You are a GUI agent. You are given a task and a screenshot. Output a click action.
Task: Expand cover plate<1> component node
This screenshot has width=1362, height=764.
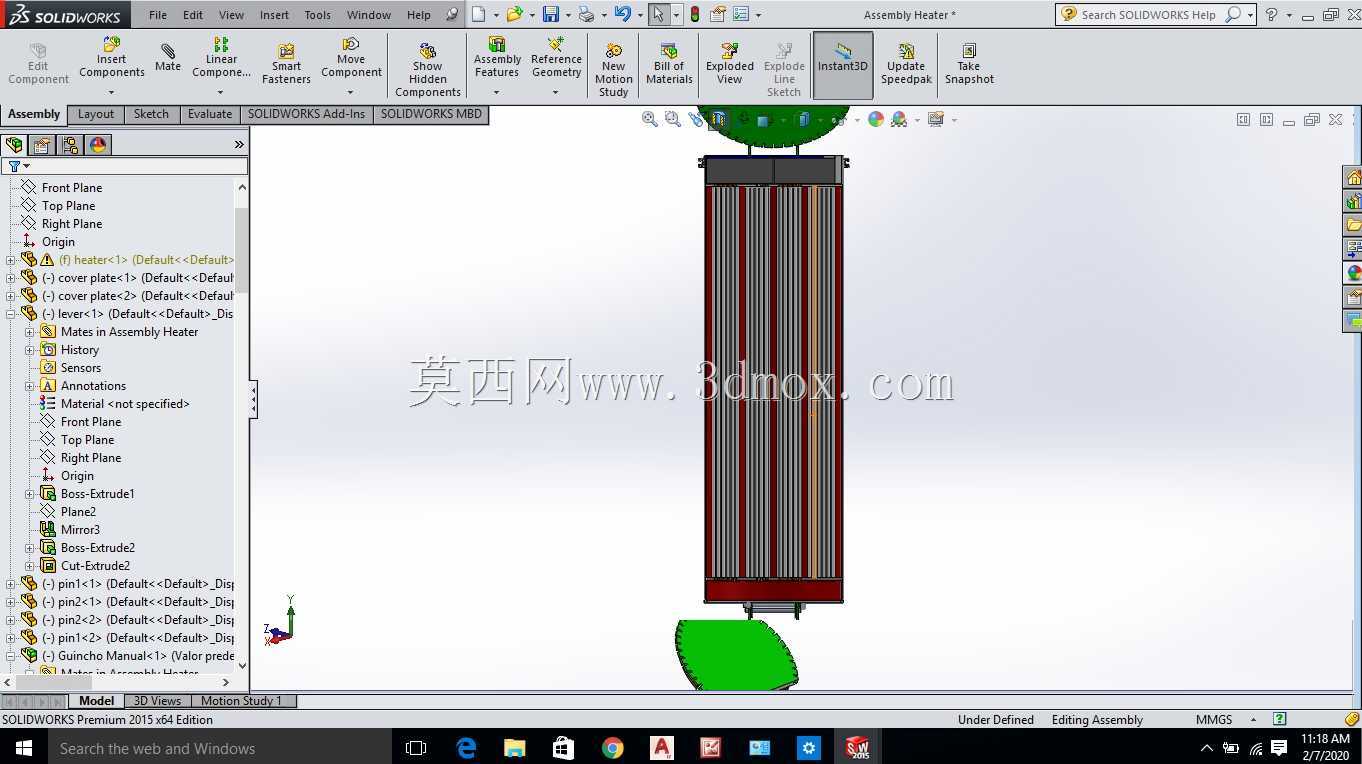pyautogui.click(x=11, y=278)
